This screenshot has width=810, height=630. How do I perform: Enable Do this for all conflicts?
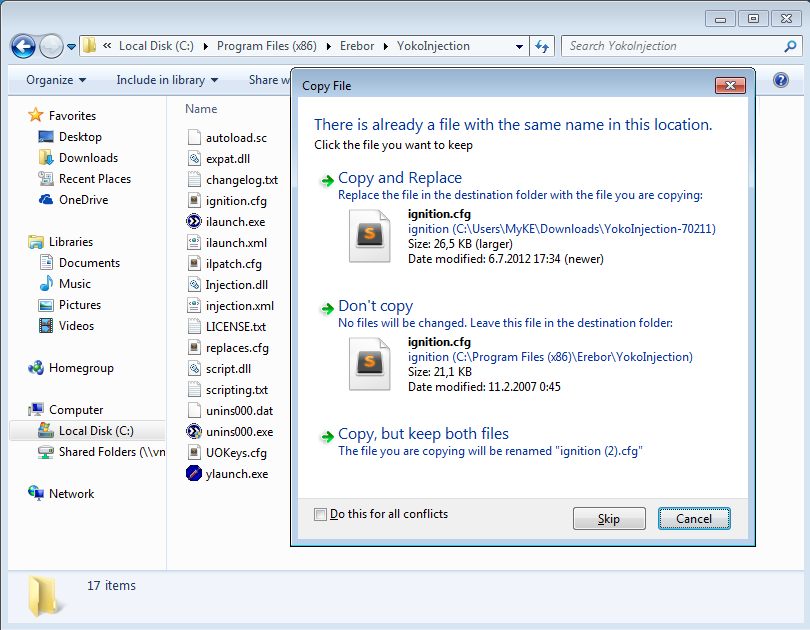(320, 514)
